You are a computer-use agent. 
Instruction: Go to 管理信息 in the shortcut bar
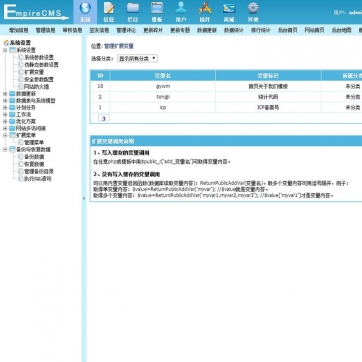[45, 30]
